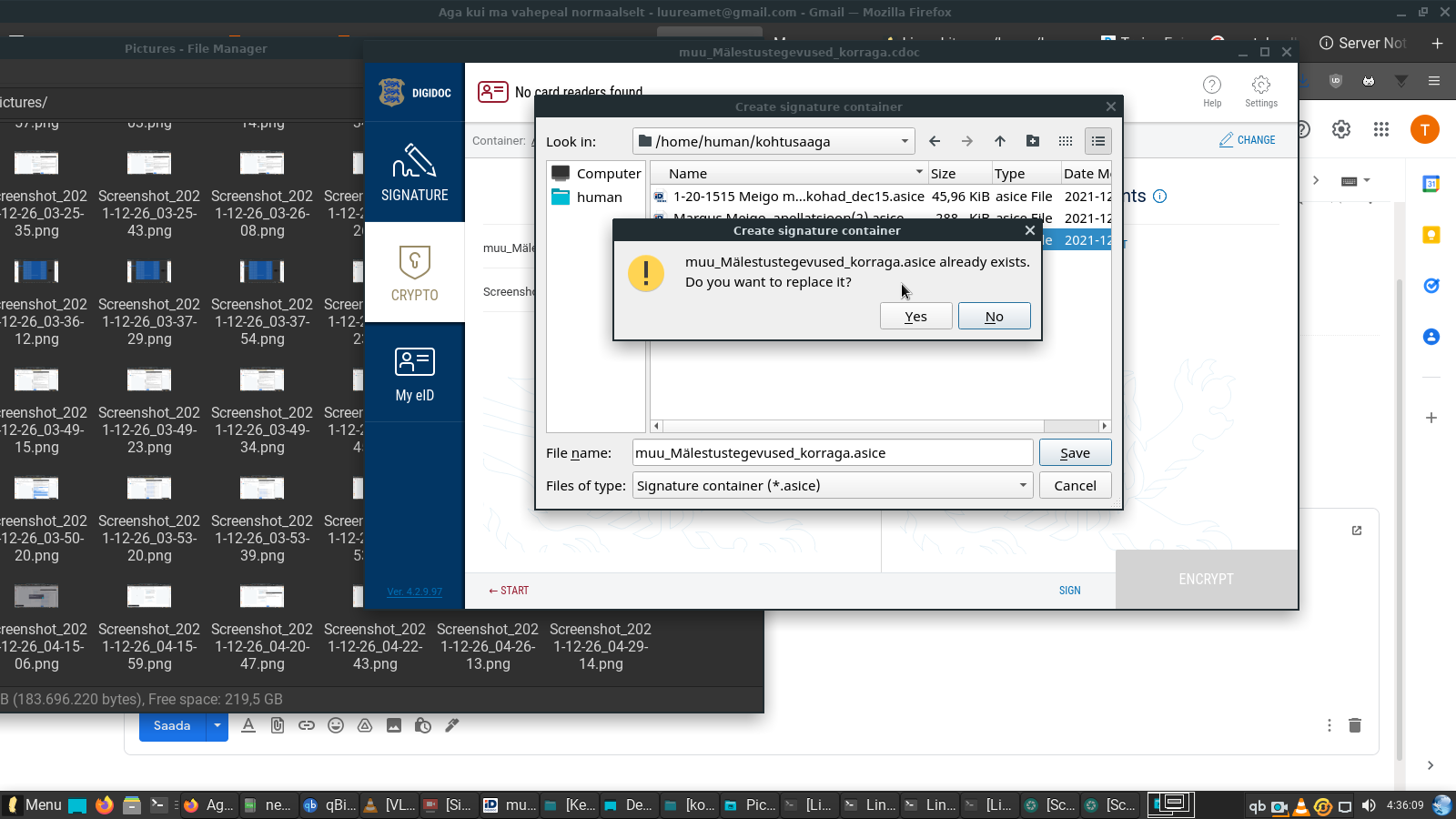Select the human home folder in sidebar

pos(588,197)
